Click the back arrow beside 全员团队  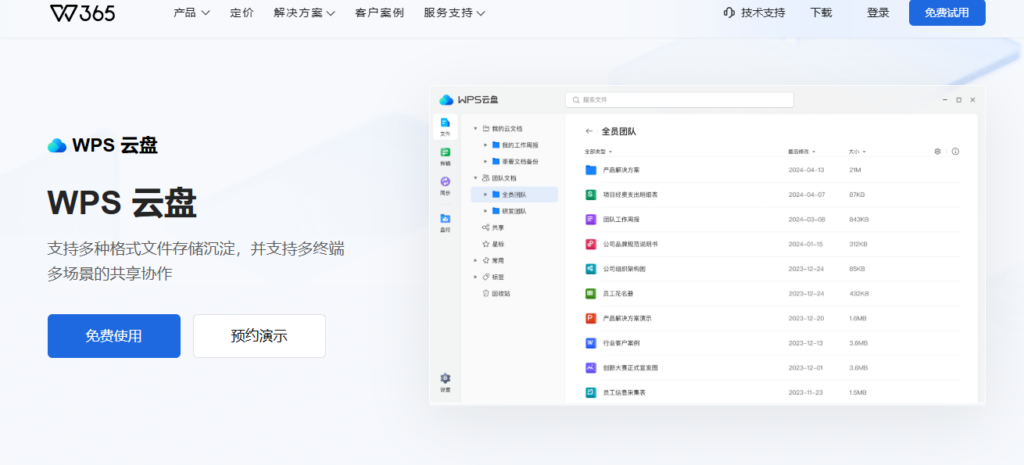coord(589,131)
